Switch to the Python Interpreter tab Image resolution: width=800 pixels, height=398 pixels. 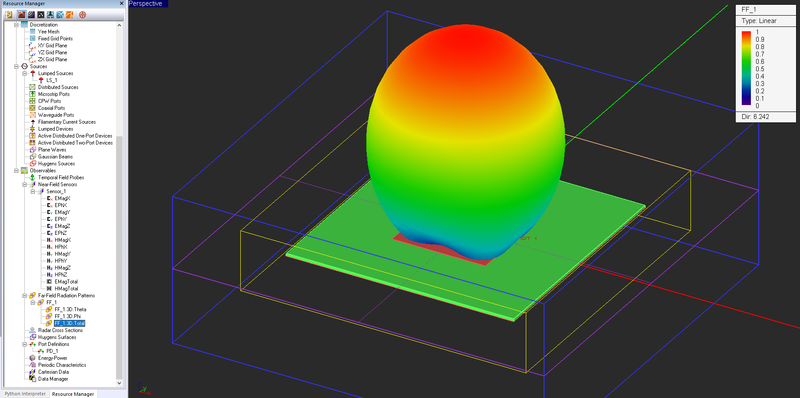[25, 394]
